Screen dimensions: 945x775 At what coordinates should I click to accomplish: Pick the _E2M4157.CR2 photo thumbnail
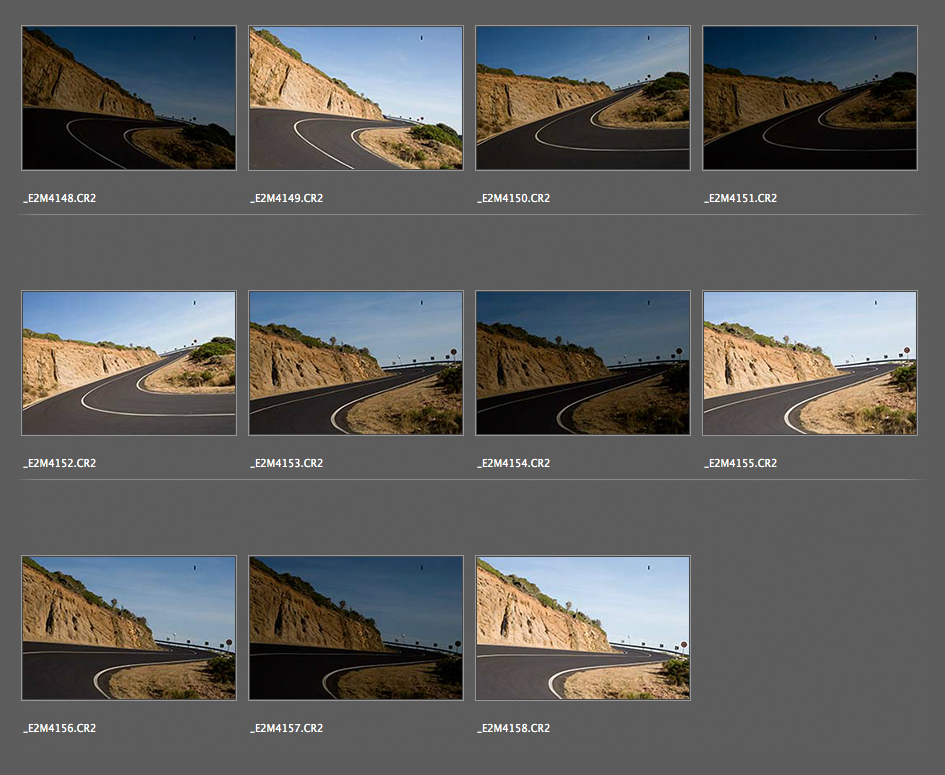(356, 628)
